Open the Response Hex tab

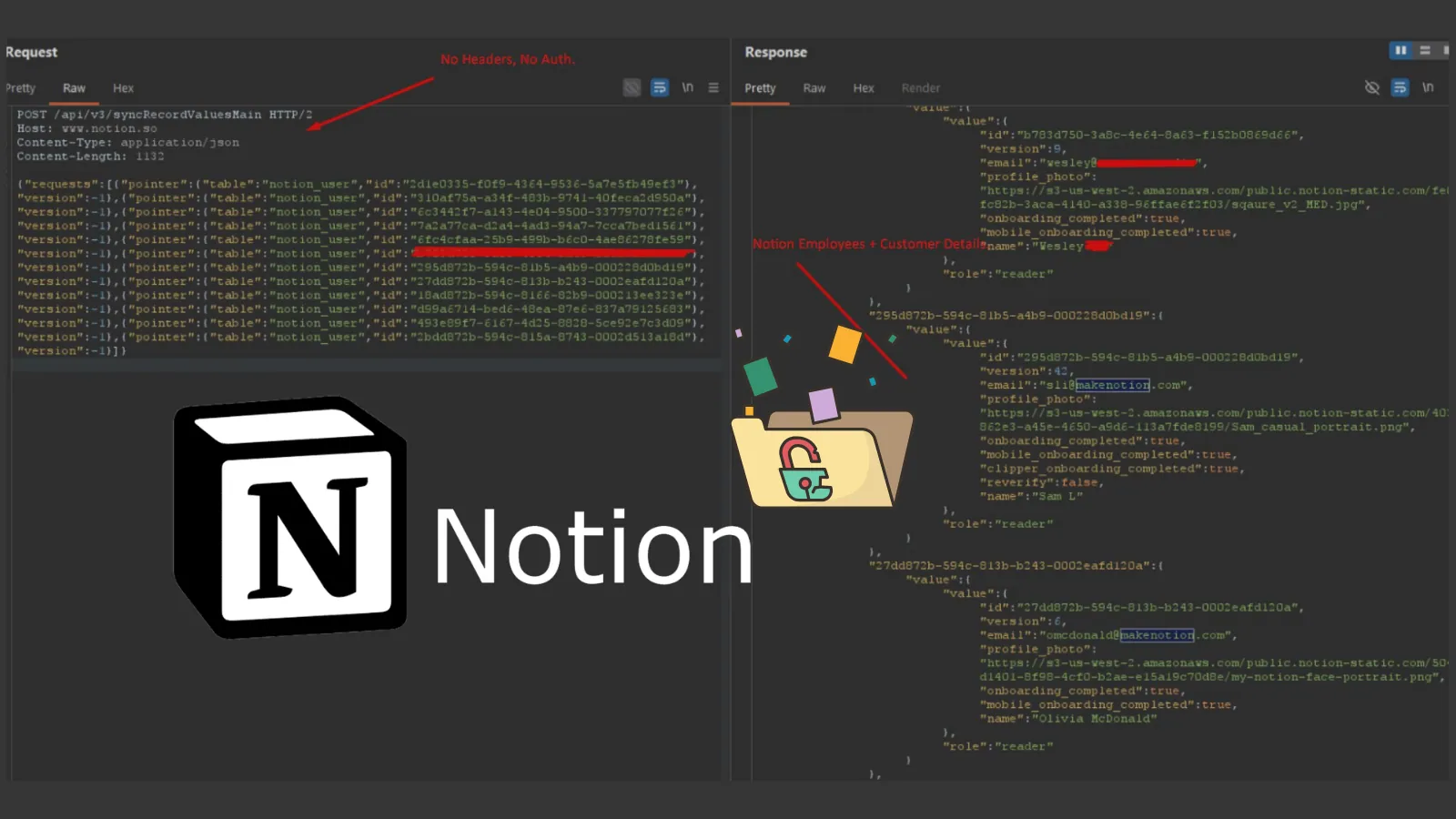click(x=863, y=88)
